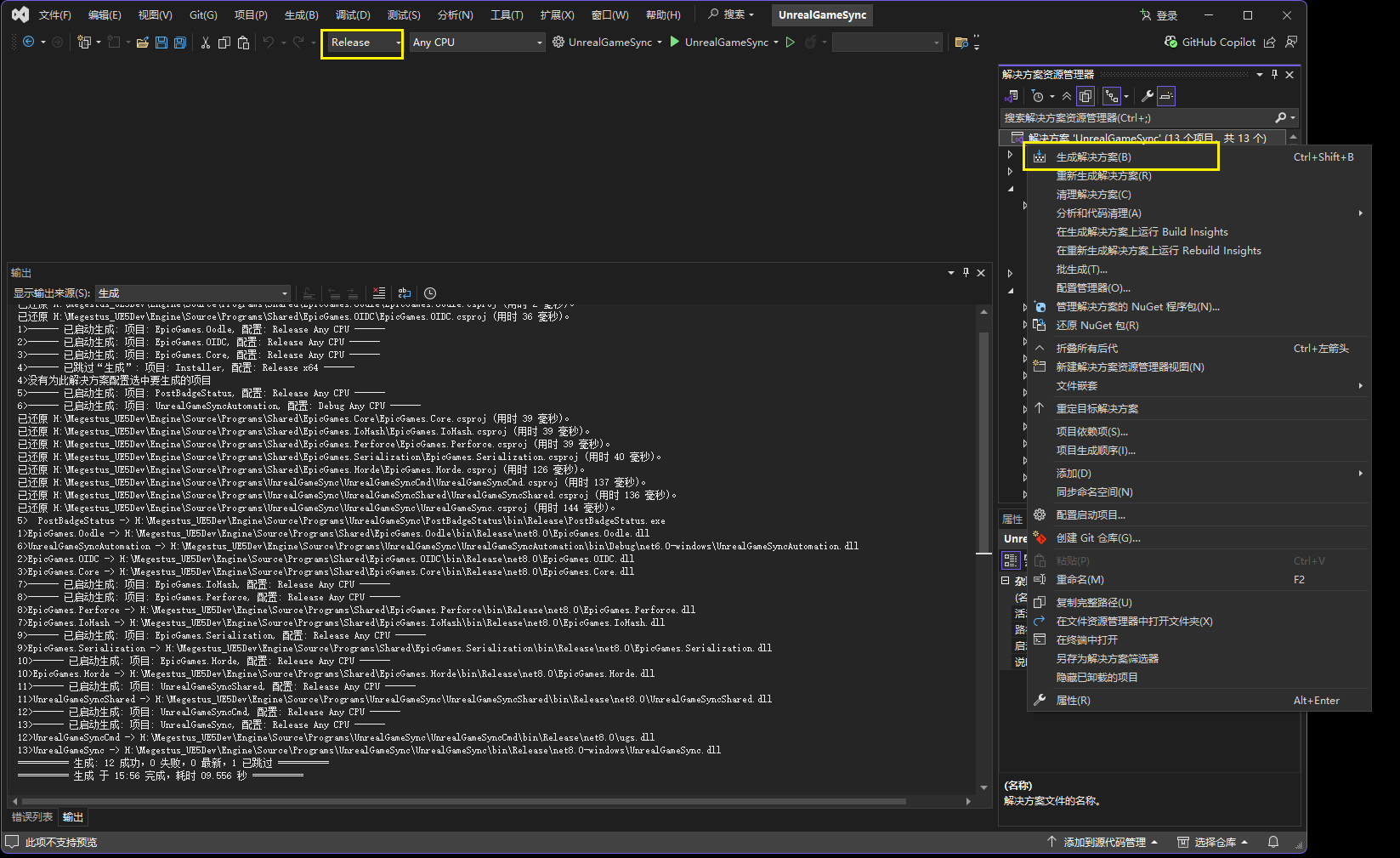The image size is (1400, 858).
Task: Focus the Solution Explorer search field
Action: [1137, 117]
